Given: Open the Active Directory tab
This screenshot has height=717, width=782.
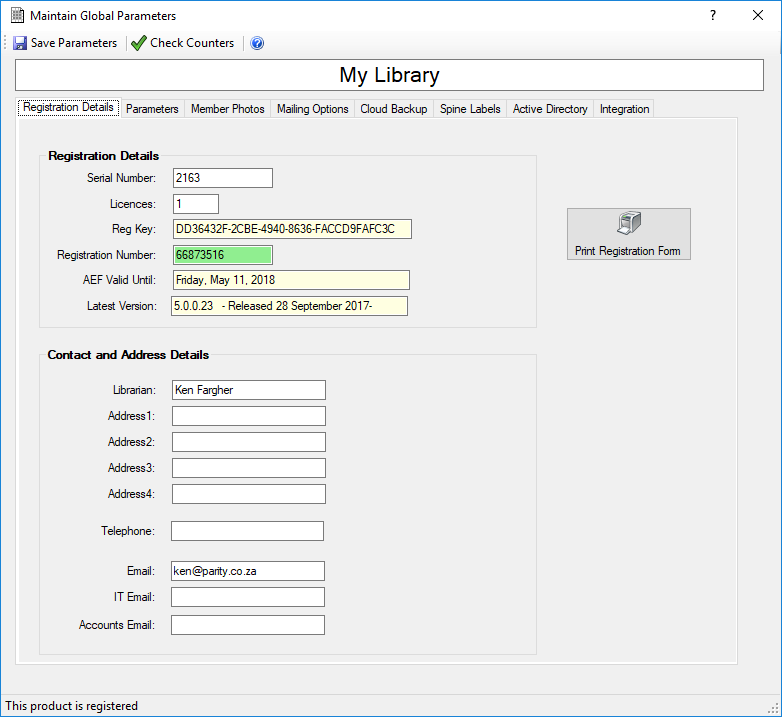Looking at the screenshot, I should [x=550, y=109].
